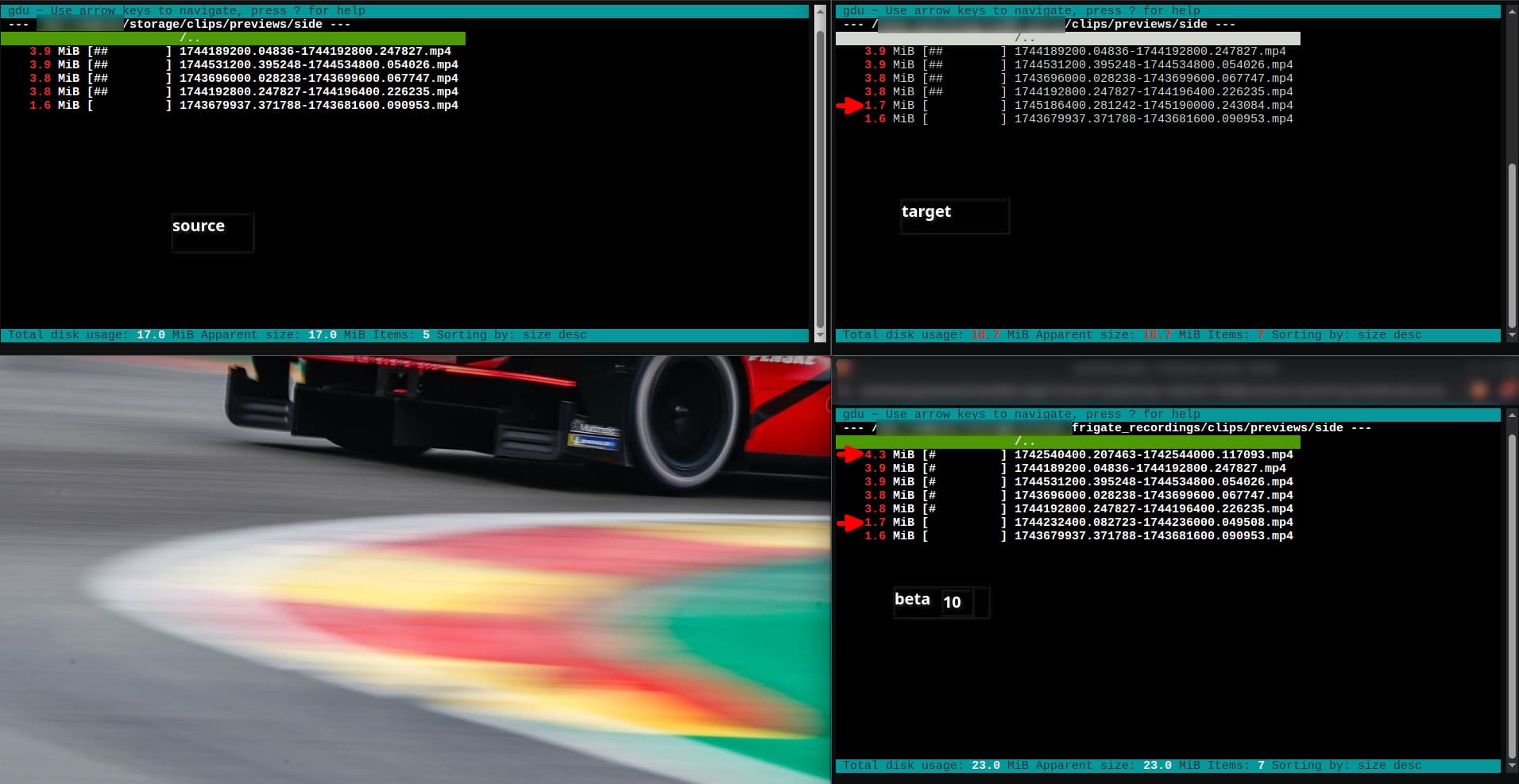Viewport: 1519px width, 784px height.
Task: Select the grey /.. row in the top-right gdu window
Action: 1068,37
